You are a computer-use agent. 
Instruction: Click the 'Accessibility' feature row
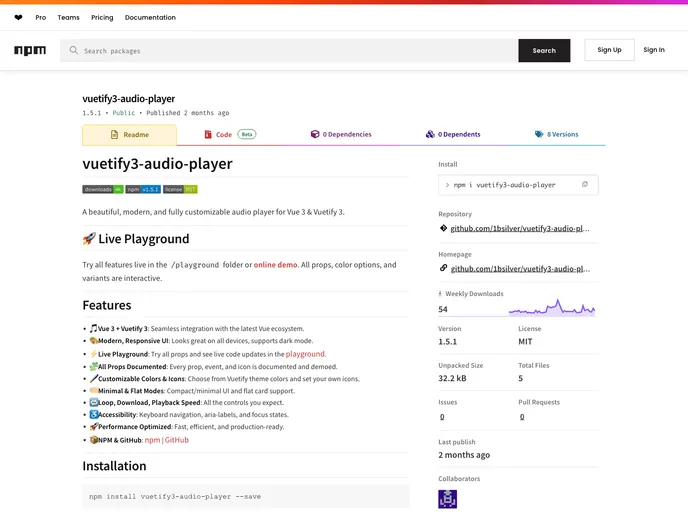189,414
